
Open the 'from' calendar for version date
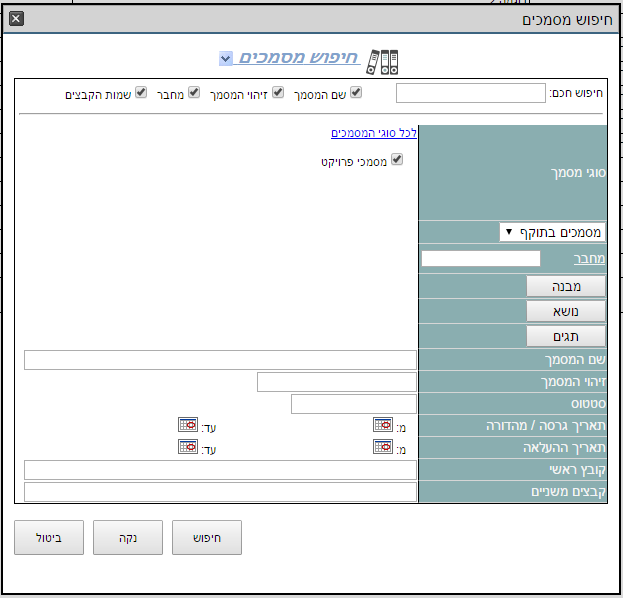point(383,425)
